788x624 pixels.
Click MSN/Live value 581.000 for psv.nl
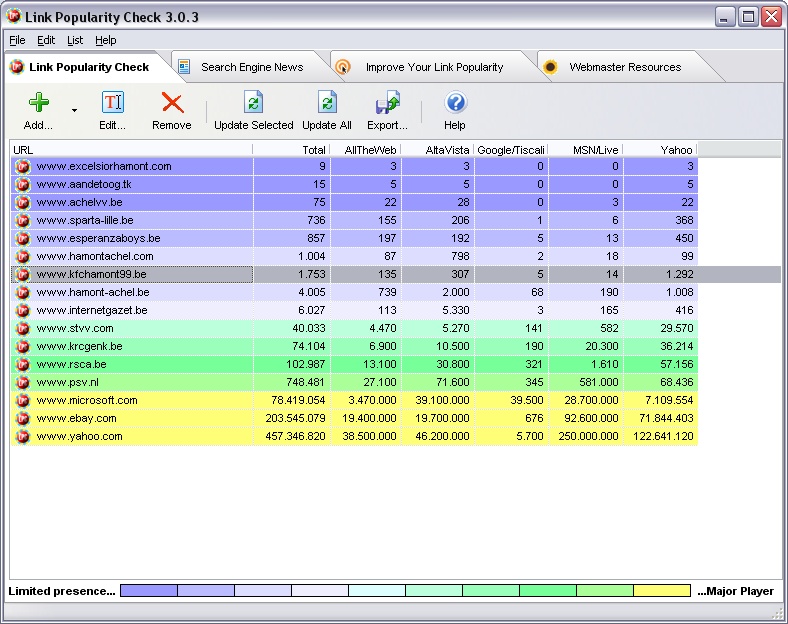(x=599, y=382)
